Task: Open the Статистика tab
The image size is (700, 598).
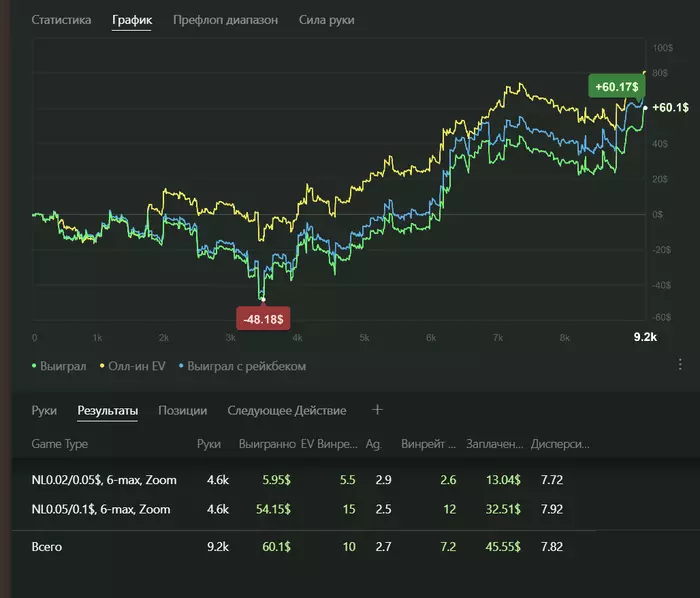Action: [61, 20]
